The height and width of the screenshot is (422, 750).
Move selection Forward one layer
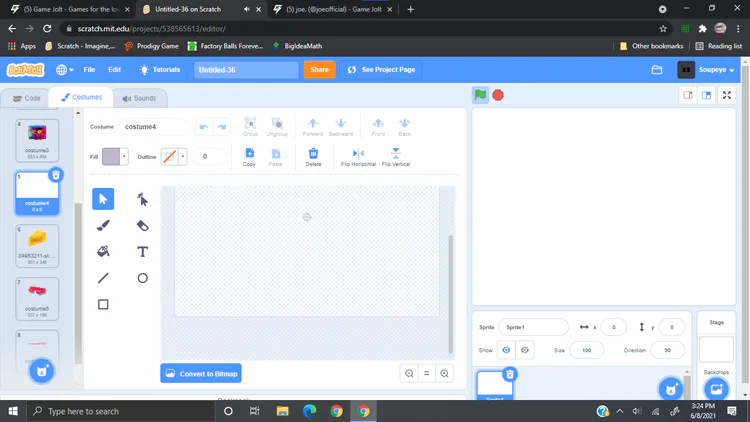pos(313,127)
